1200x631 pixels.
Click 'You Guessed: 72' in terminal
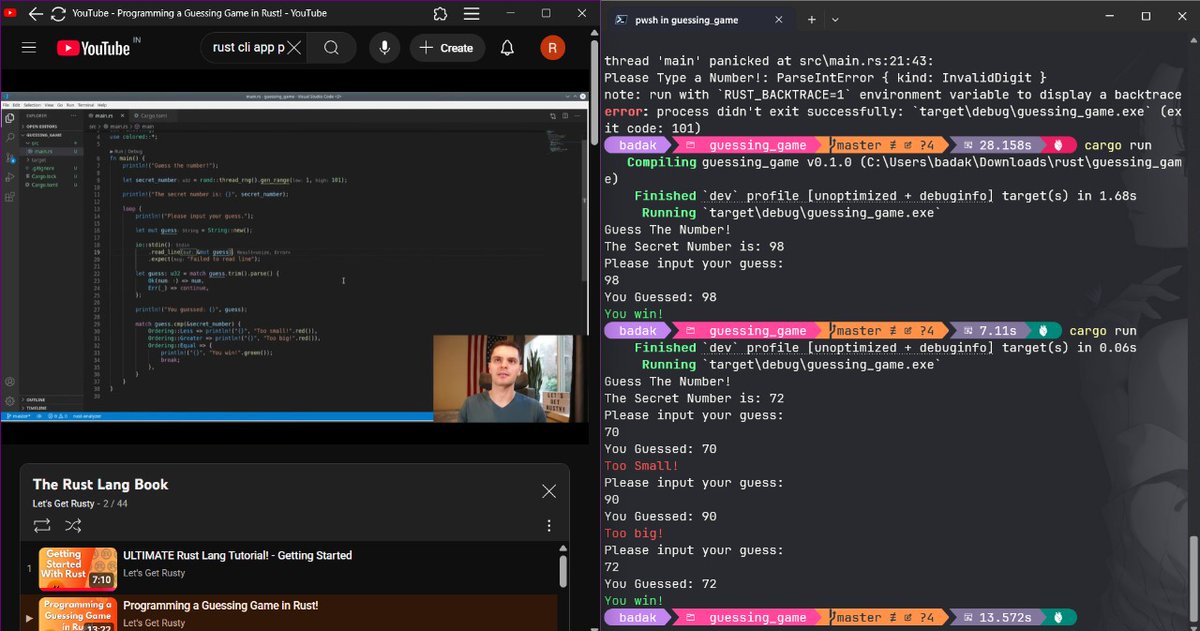660,584
